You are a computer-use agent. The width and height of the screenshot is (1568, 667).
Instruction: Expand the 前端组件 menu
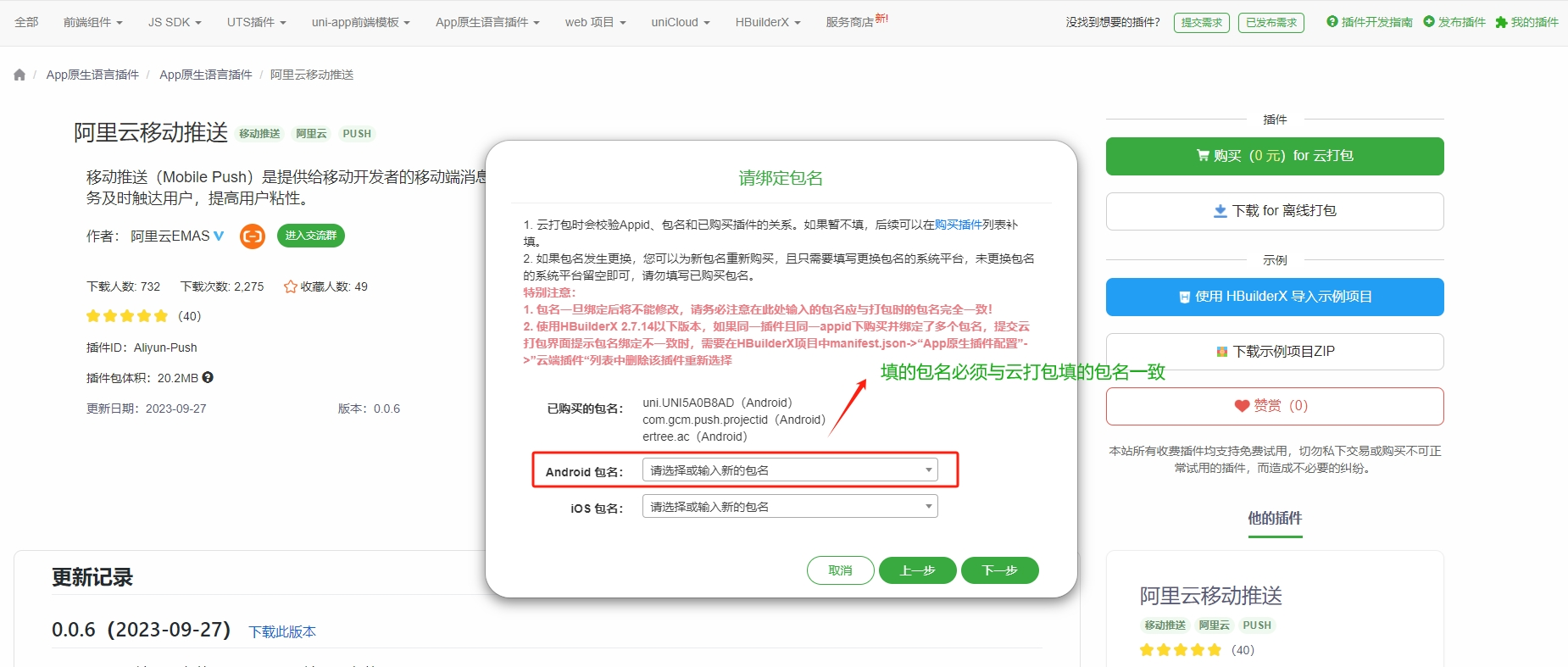click(93, 22)
